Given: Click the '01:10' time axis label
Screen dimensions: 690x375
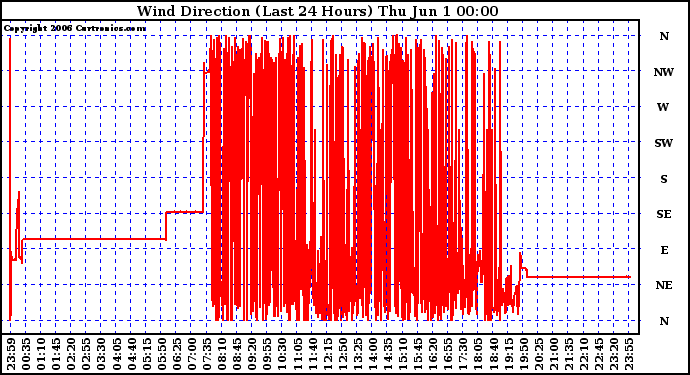Looking at the screenshot, I should pos(41,354).
